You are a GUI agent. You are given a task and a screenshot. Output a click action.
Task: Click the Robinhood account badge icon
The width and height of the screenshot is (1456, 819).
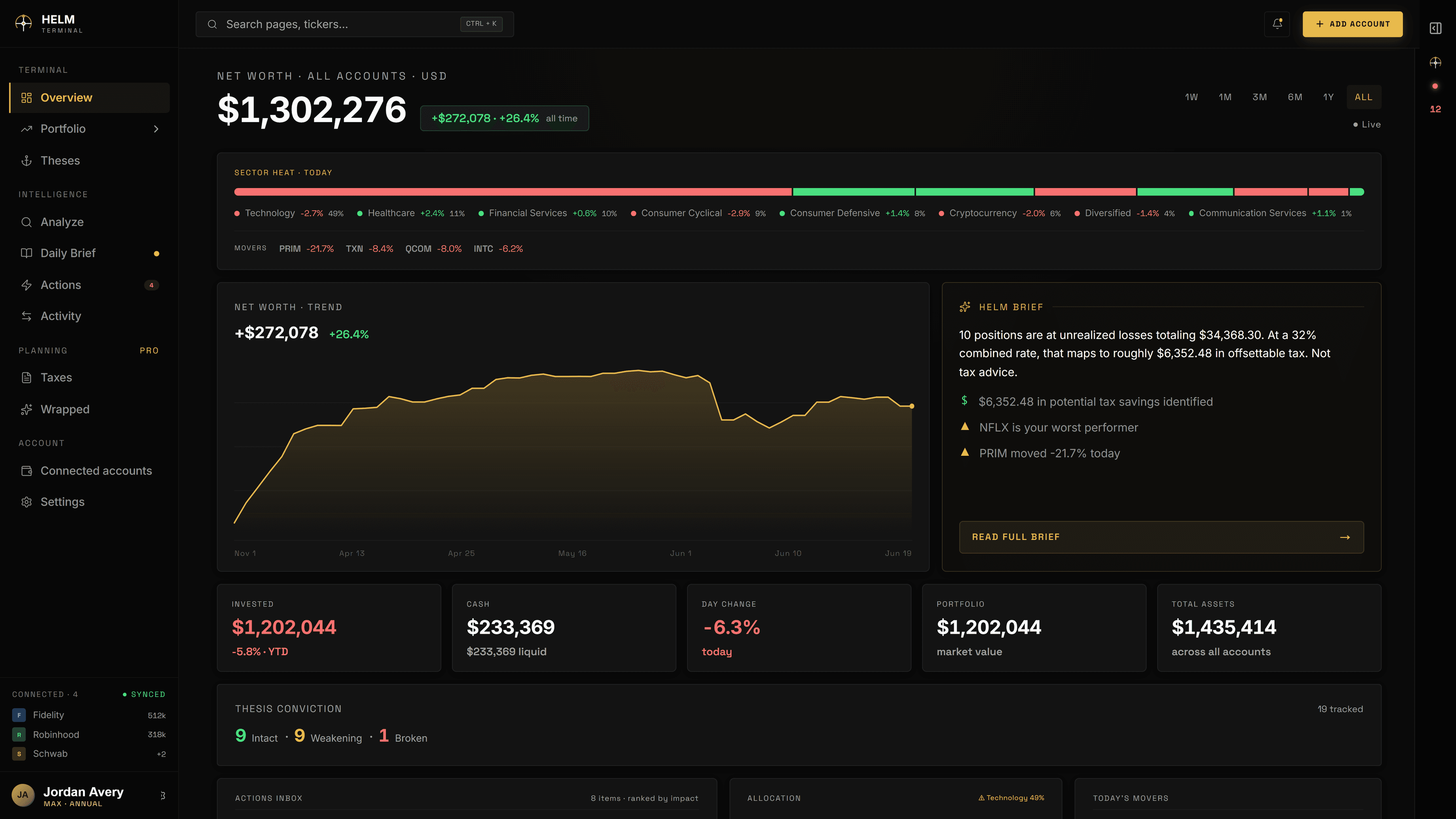[x=19, y=735]
